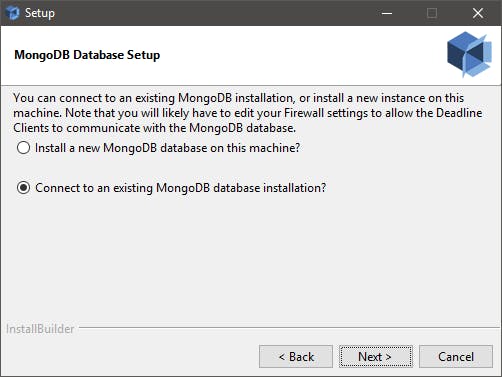Click the Setup title text in title bar
Viewport: 502px width, 377px height.
(x=40, y=13)
